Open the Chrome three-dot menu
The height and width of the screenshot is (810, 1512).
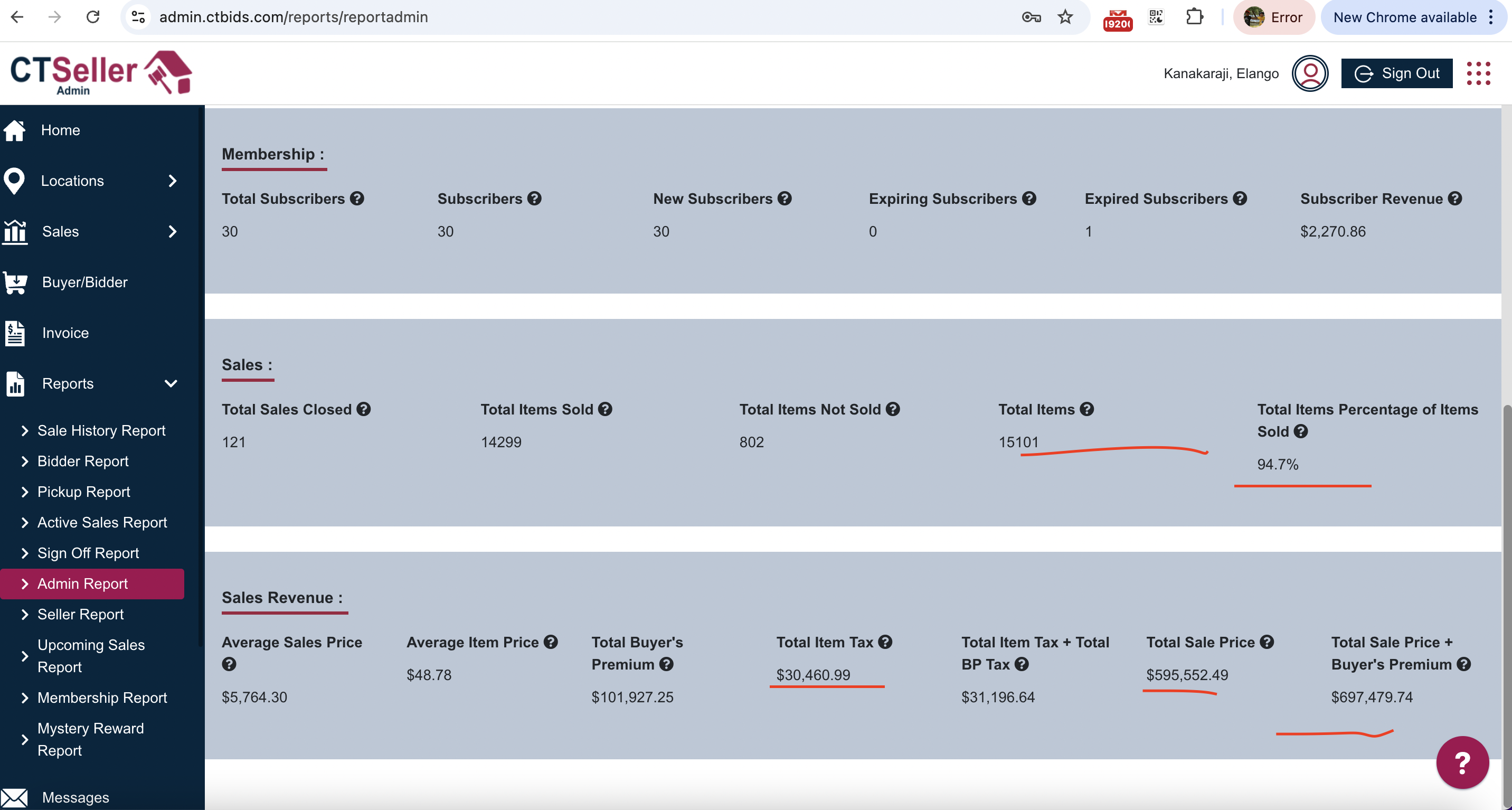coord(1491,17)
